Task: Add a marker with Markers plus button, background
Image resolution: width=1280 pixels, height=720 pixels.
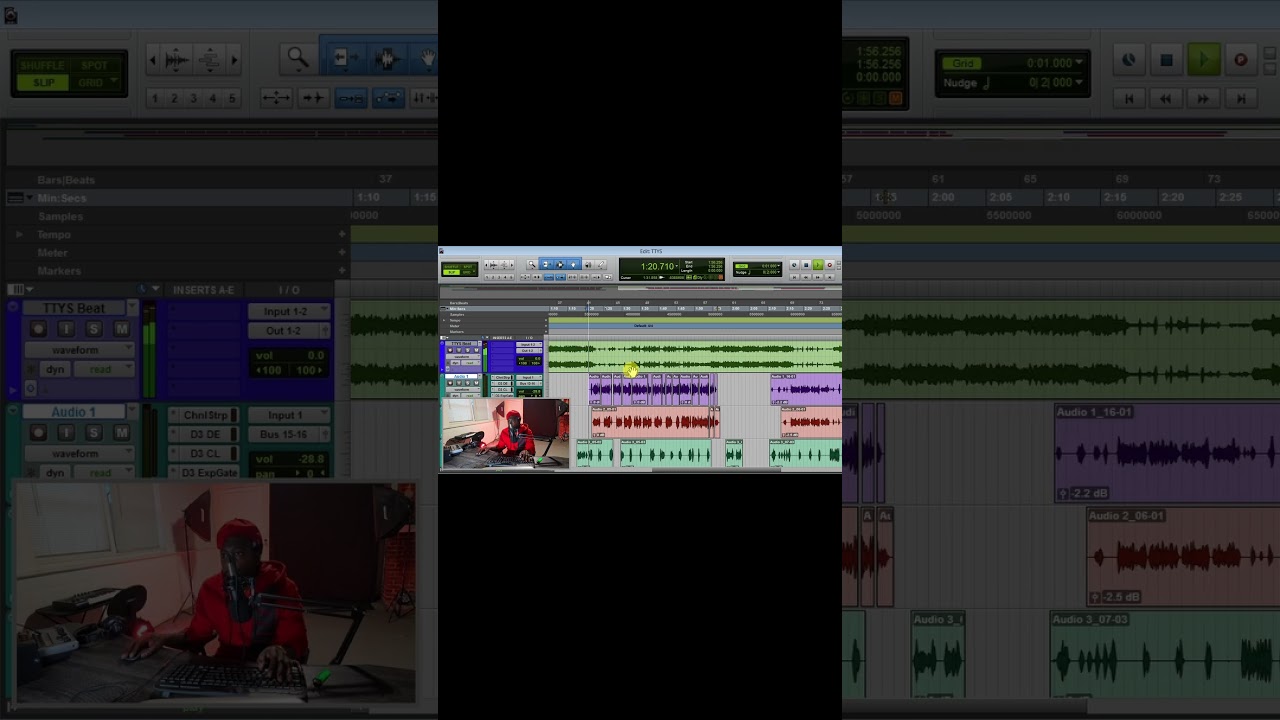Action: tap(342, 271)
